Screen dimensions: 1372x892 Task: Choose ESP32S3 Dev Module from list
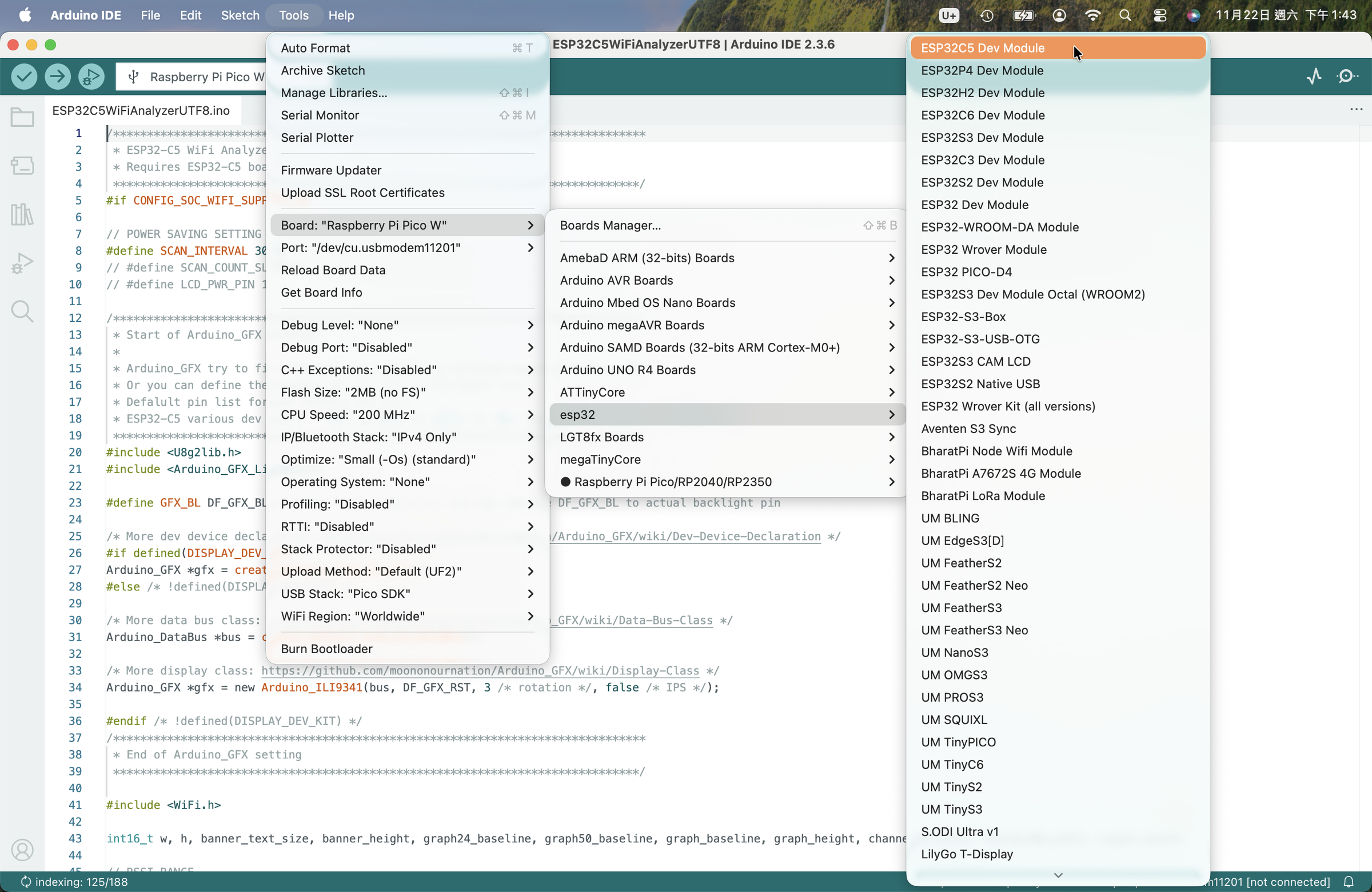982,138
